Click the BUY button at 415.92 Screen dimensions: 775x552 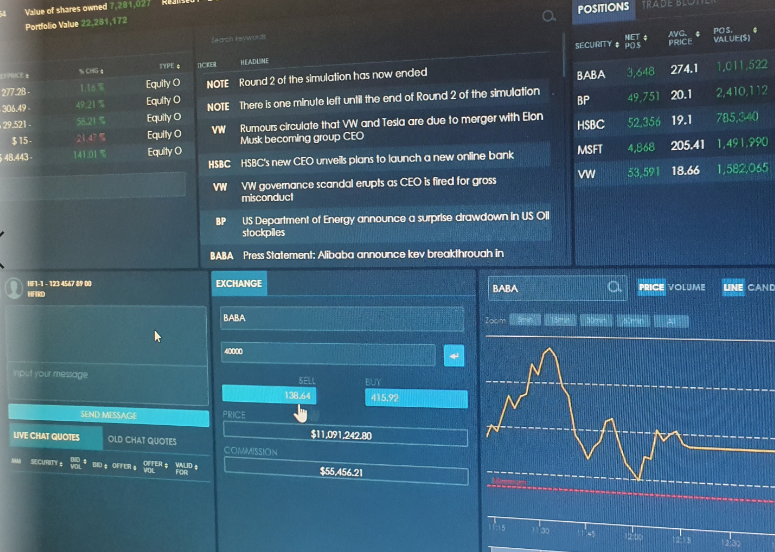click(416, 398)
